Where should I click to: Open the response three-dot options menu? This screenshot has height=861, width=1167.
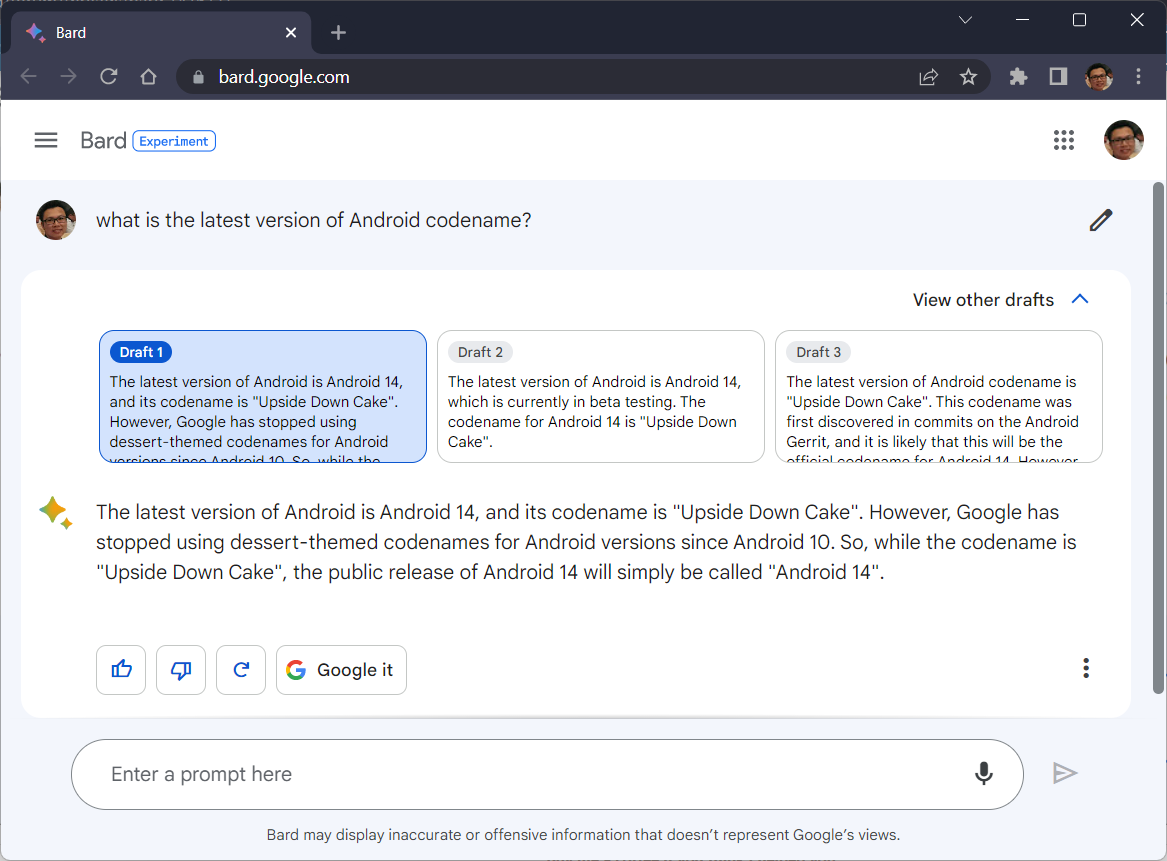point(1086,669)
